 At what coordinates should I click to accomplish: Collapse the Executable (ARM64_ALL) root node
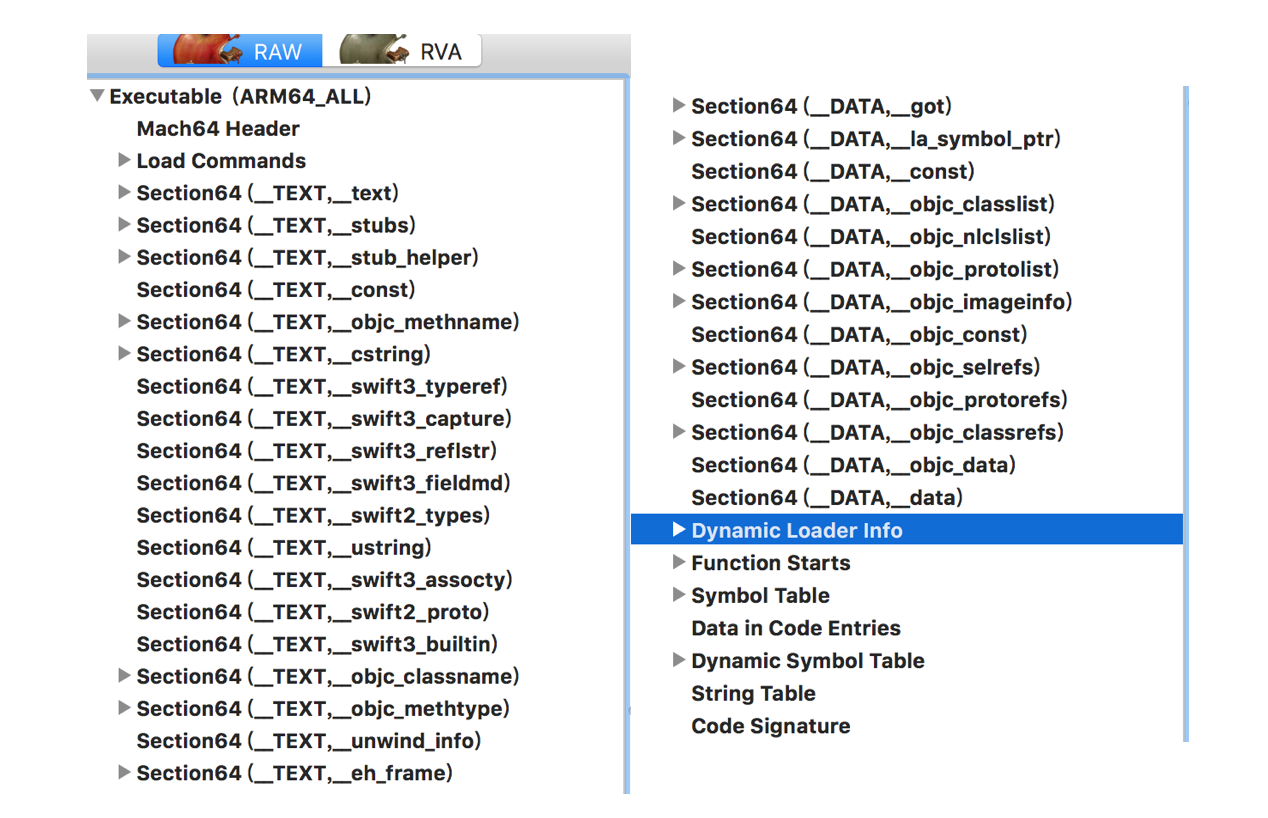(96, 97)
